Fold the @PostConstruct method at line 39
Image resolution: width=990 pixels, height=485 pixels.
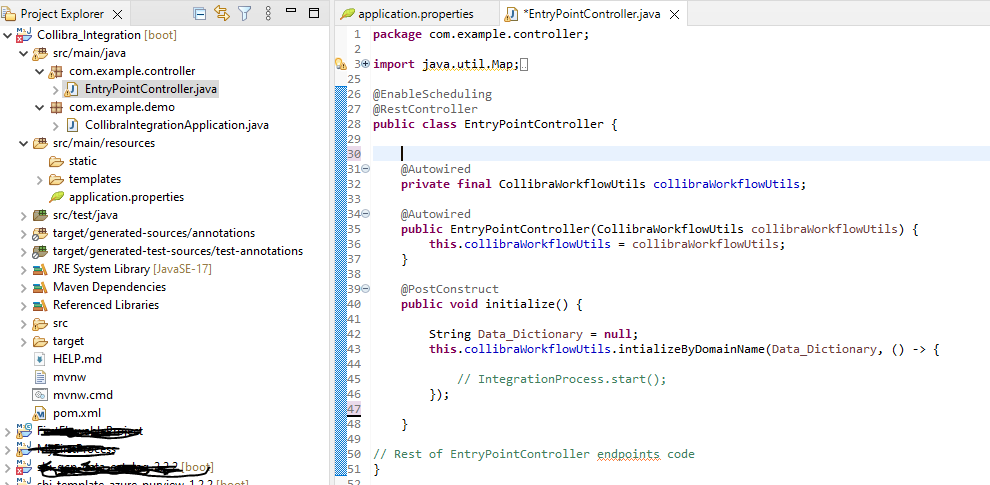click(366, 289)
